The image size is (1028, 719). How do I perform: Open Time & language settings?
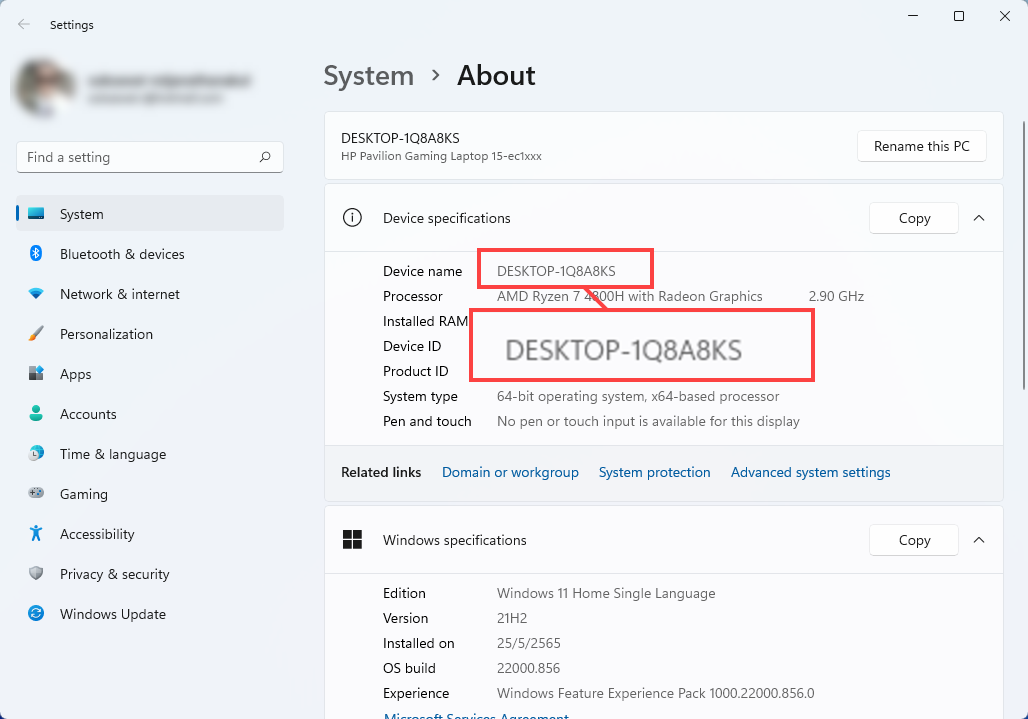click(x=150, y=454)
